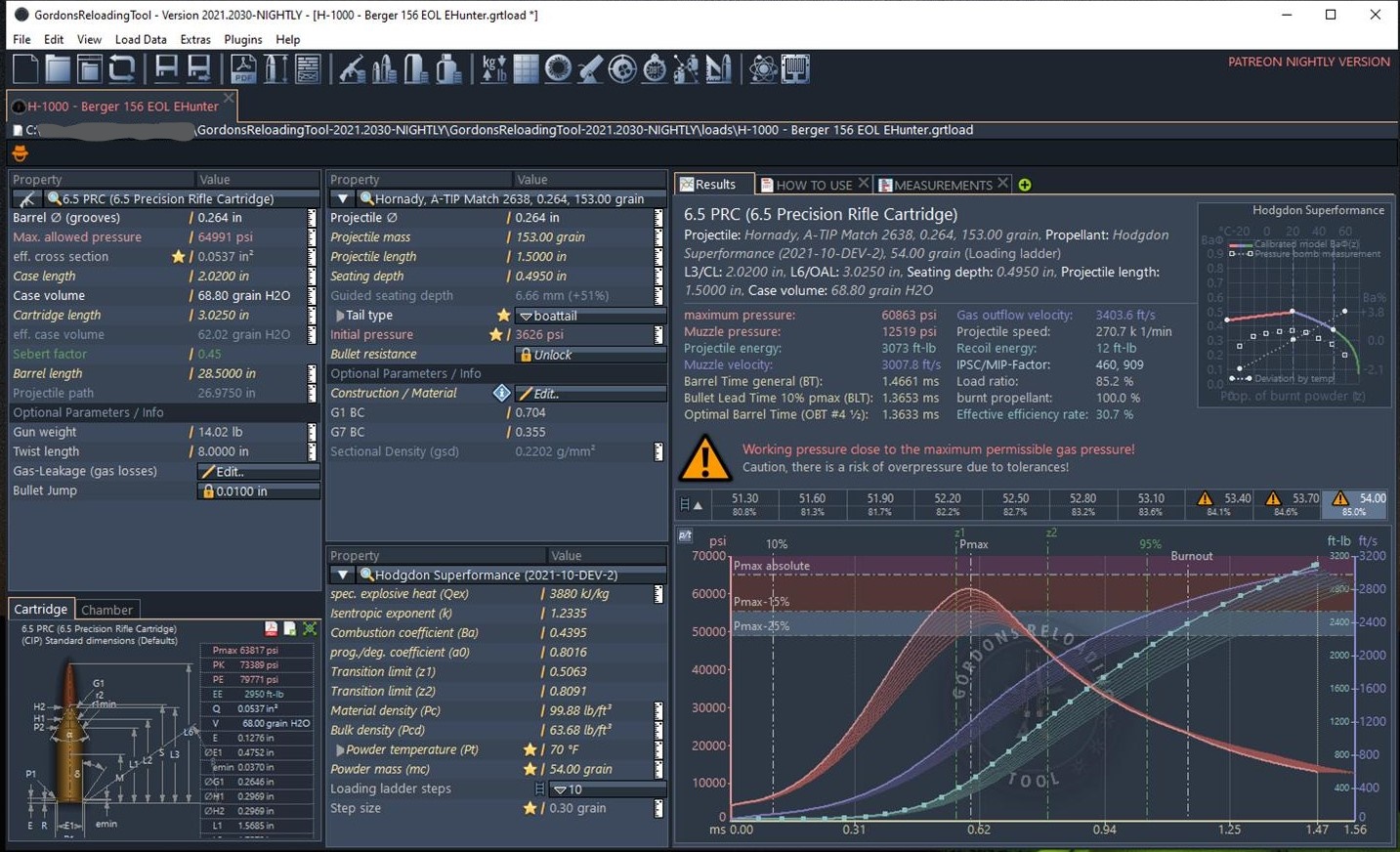Viewport: 1400px width, 852px height.
Task: Toggle star on Tail type row
Action: 503,316
